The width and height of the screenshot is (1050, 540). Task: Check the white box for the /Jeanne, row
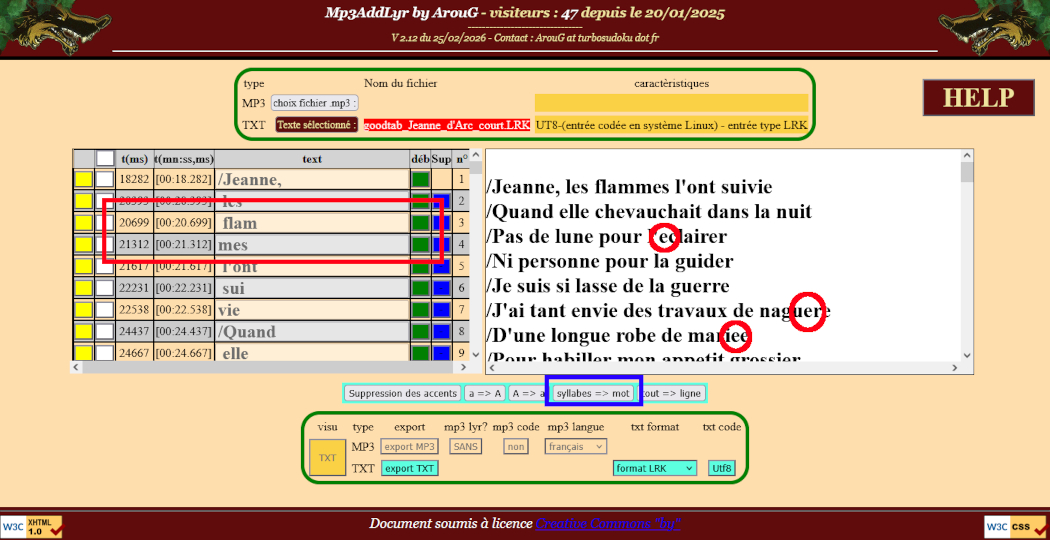pyautogui.click(x=105, y=180)
